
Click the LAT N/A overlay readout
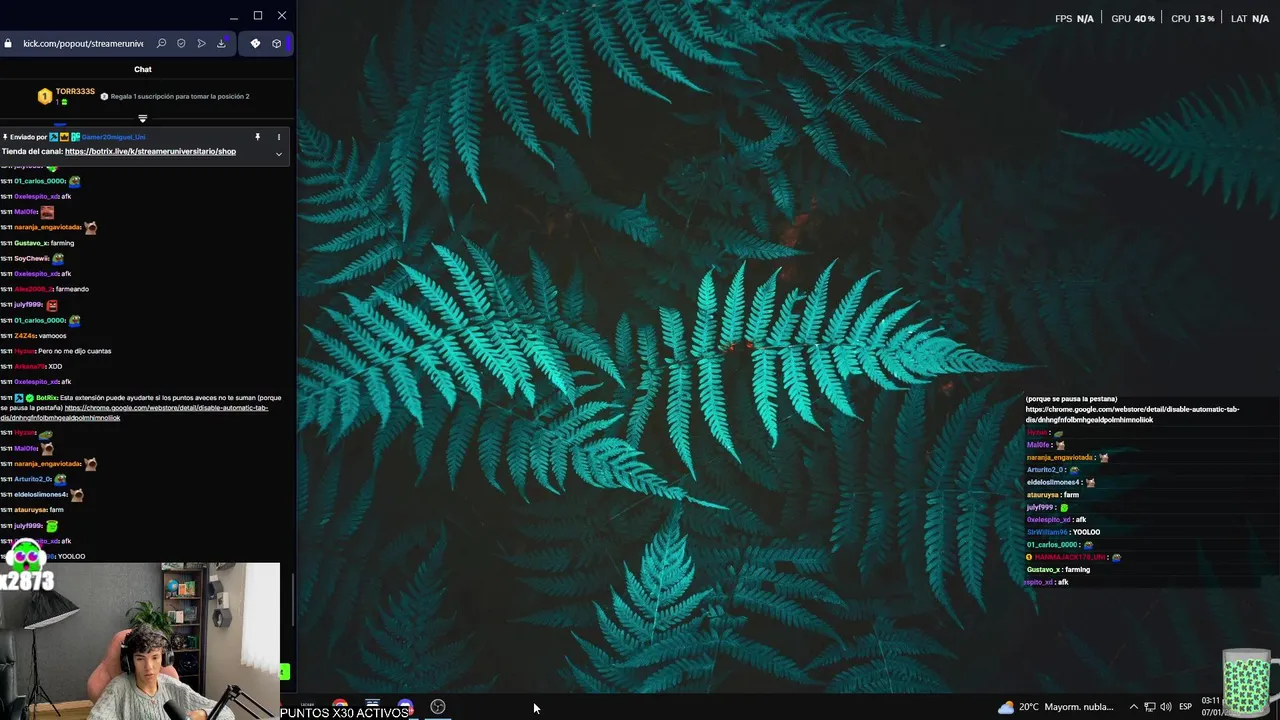(x=1250, y=19)
